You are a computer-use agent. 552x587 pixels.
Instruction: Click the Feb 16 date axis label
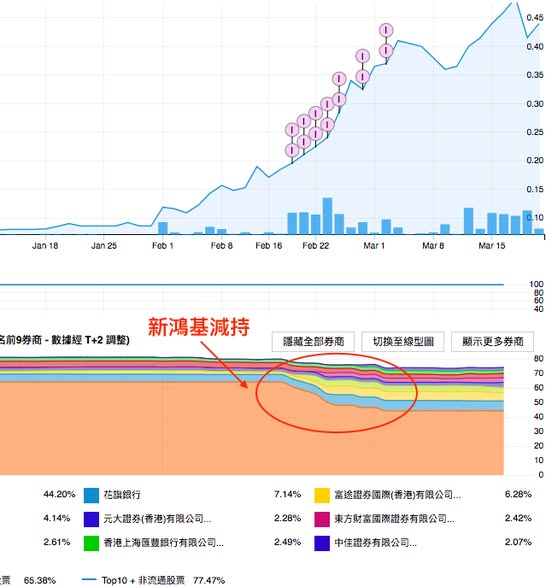(x=268, y=246)
